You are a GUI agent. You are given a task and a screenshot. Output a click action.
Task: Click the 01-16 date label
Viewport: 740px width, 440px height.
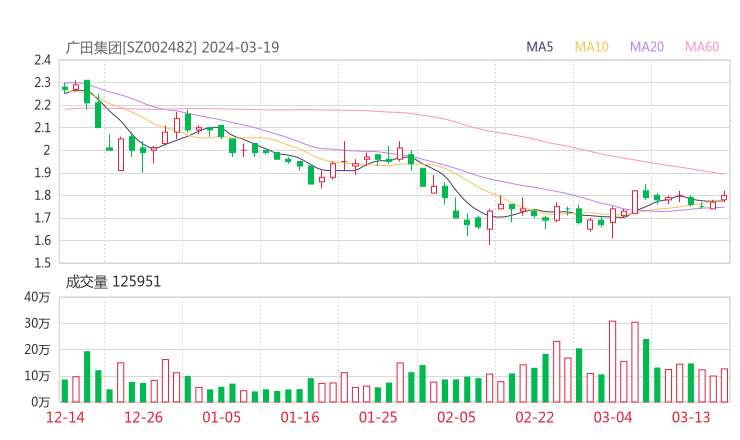(300, 417)
